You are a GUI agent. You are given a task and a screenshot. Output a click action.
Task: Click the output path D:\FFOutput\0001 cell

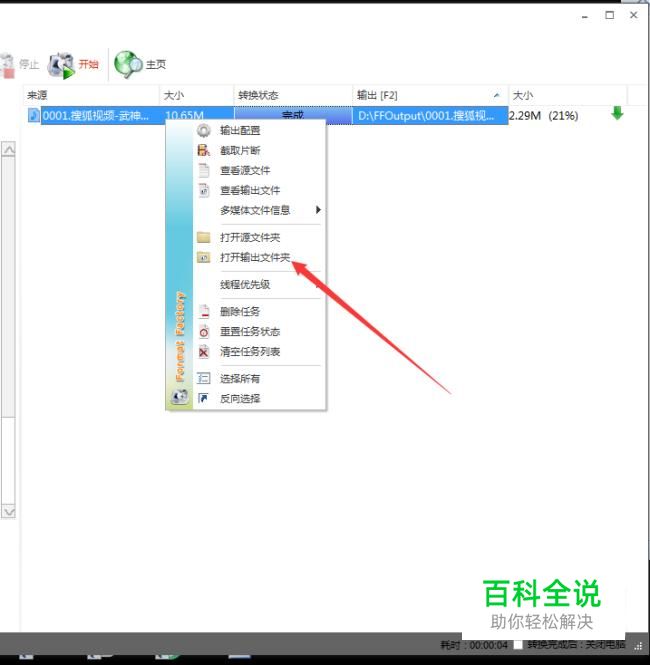tap(430, 115)
